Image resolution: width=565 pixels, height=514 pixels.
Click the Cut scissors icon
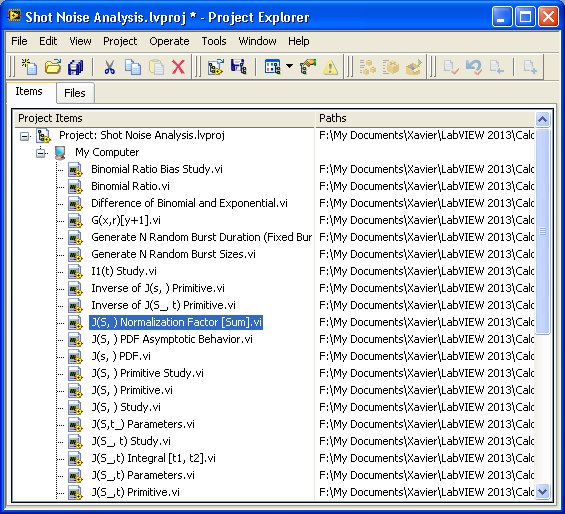(x=109, y=67)
